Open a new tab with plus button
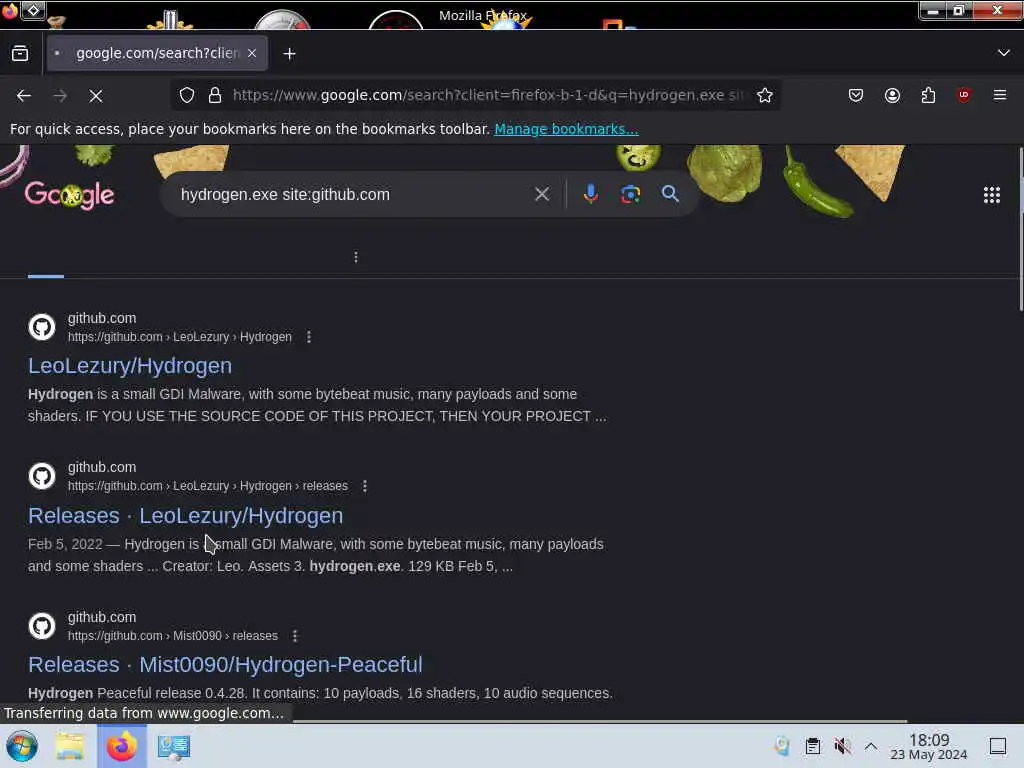 coord(289,54)
